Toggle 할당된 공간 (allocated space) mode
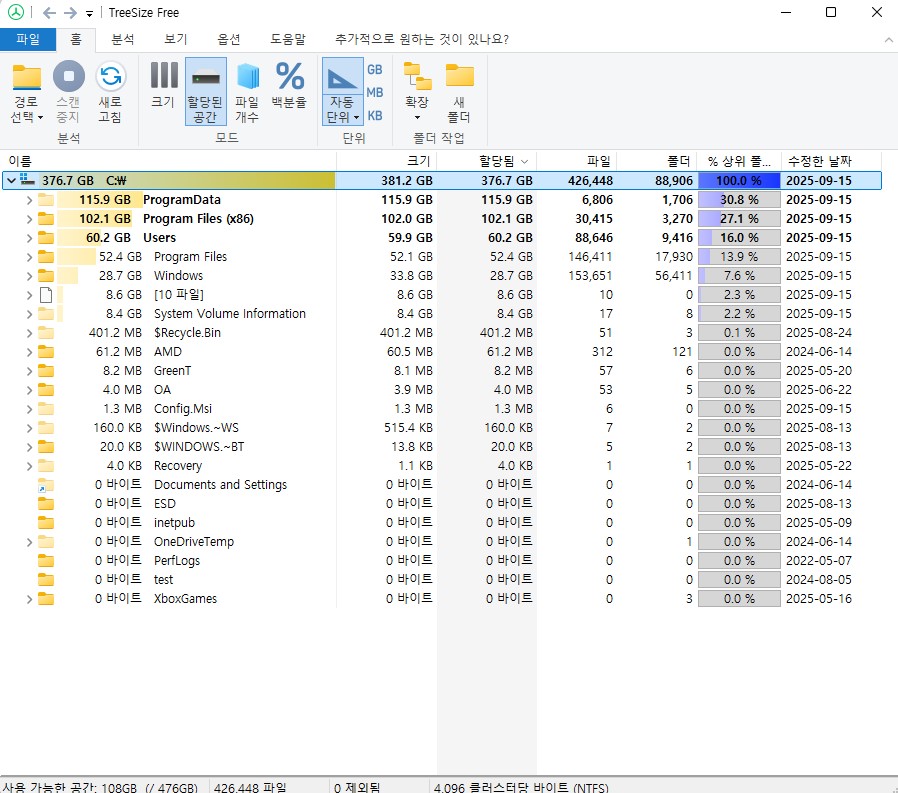This screenshot has width=898, height=793. [x=206, y=92]
